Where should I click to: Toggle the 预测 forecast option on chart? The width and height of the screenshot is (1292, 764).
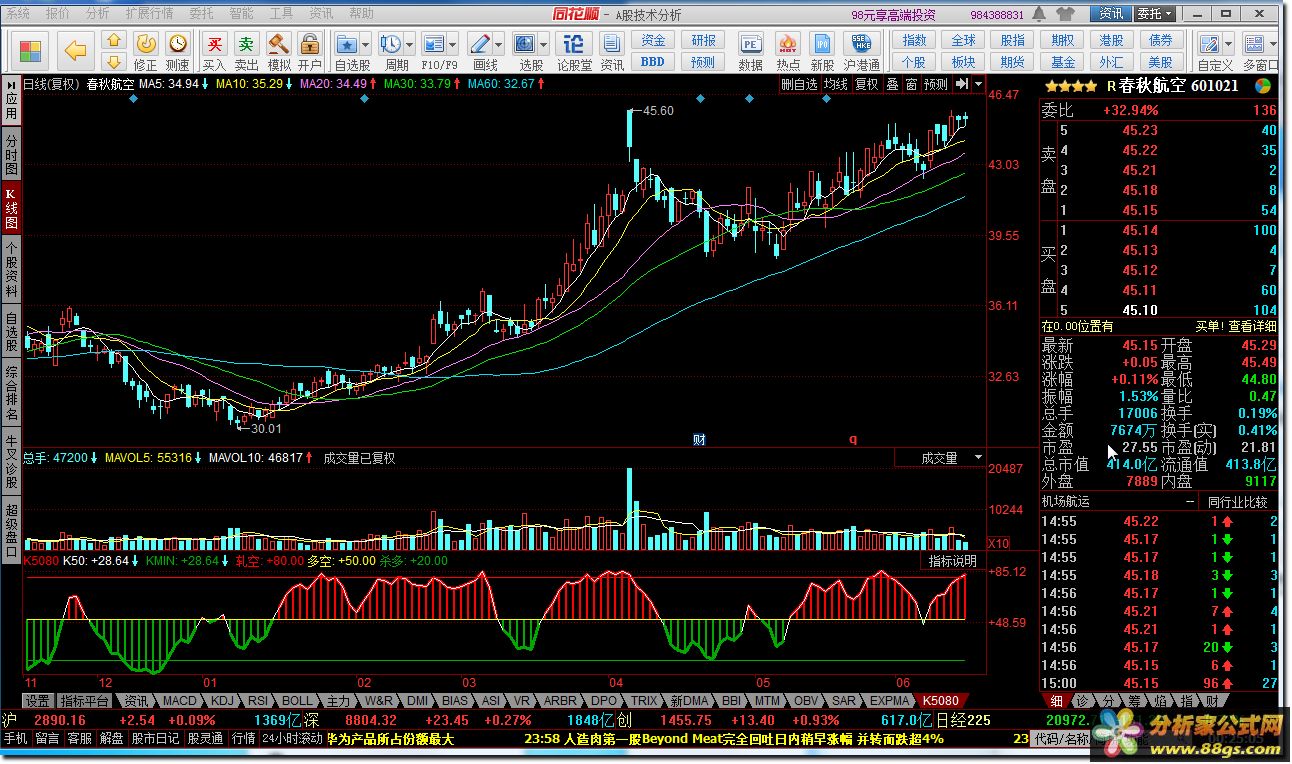click(x=936, y=85)
